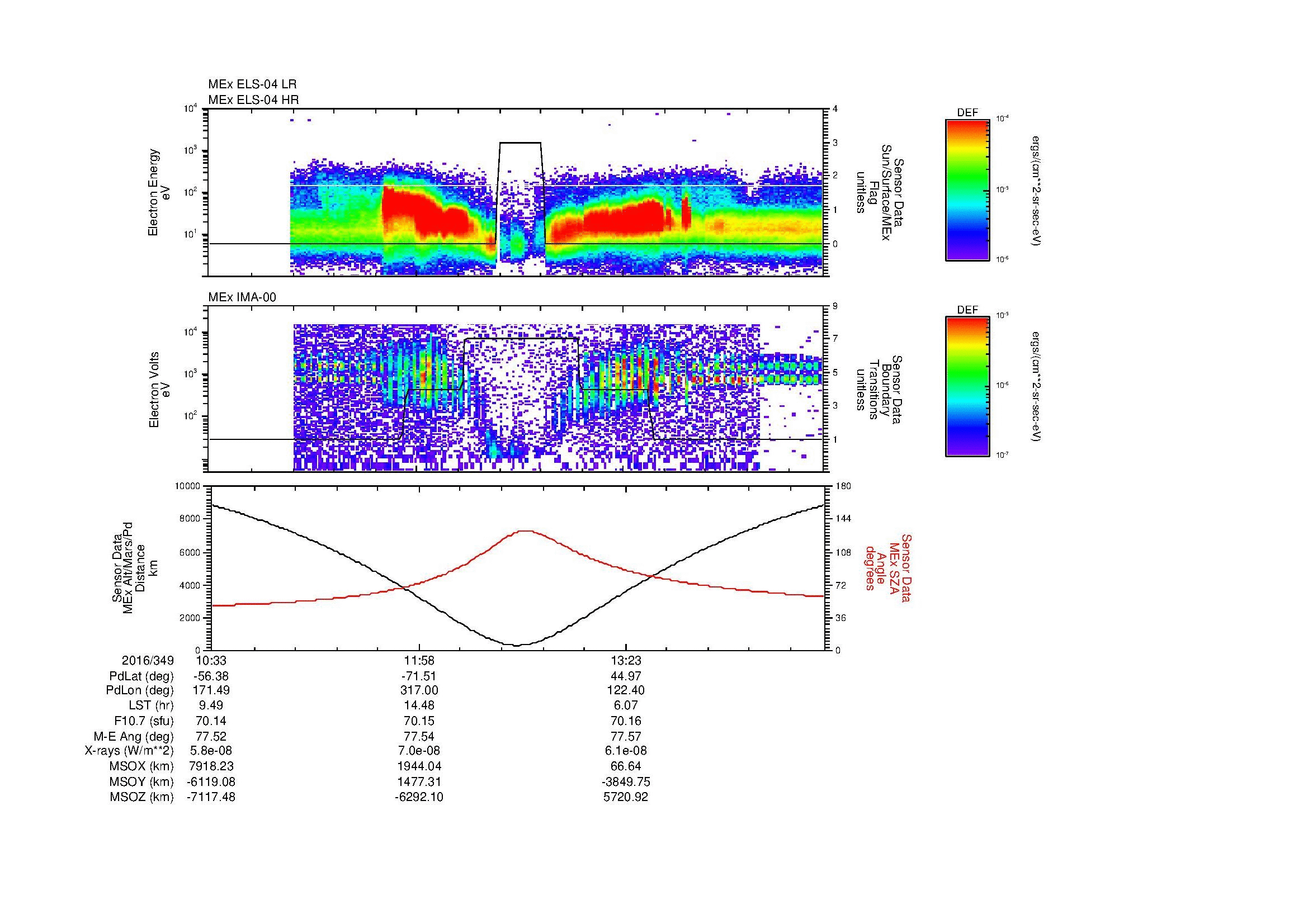Click the peak of the red SZA curve
The height and width of the screenshot is (924, 1308).
[525, 531]
